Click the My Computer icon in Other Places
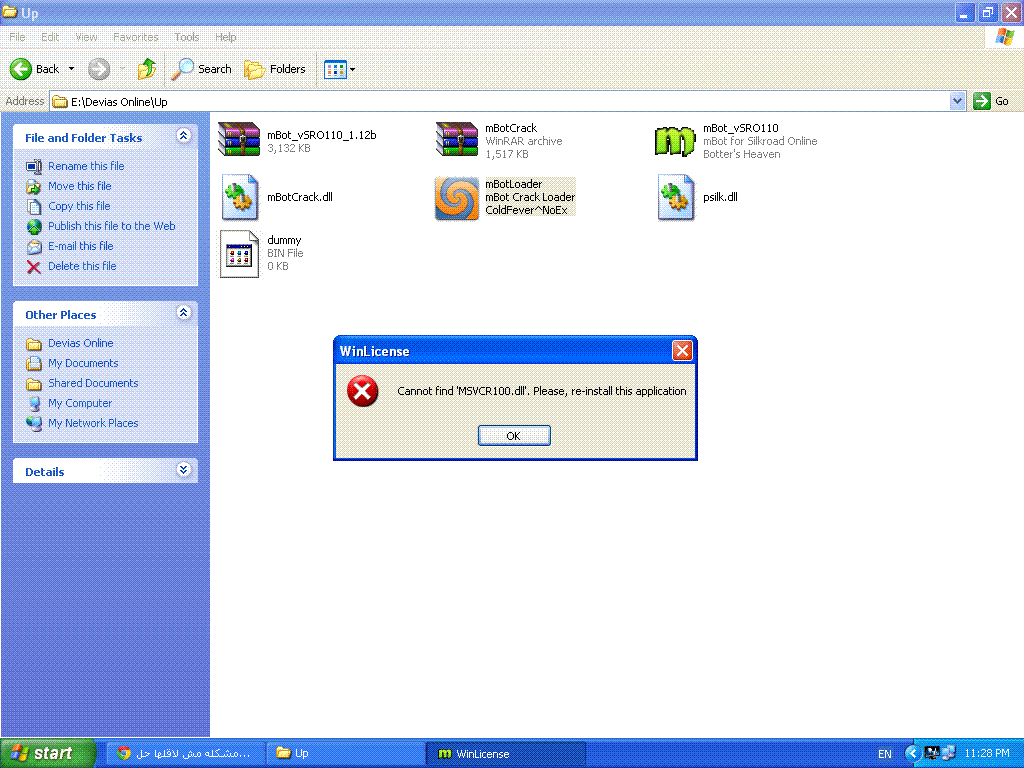This screenshot has height=768, width=1024. 34,404
